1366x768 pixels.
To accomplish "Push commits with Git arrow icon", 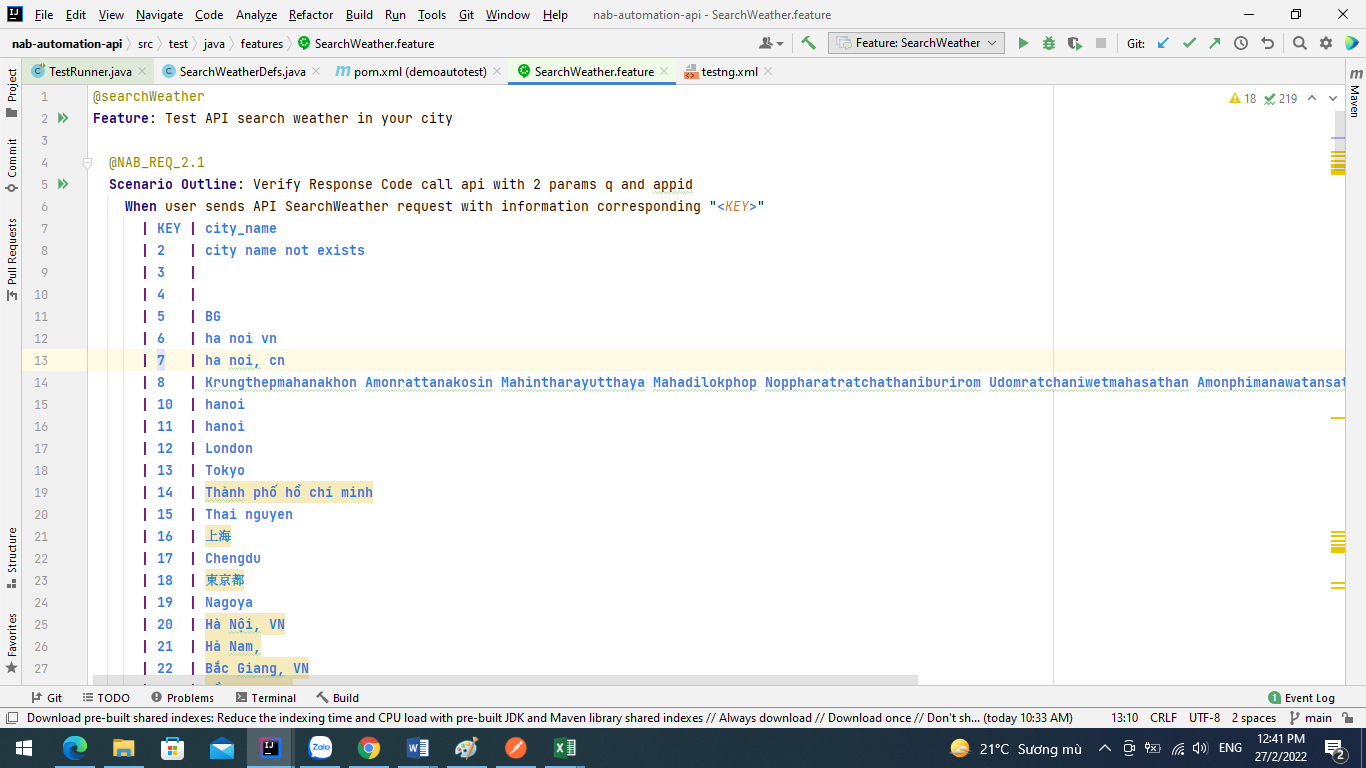I will pyautogui.click(x=1214, y=43).
